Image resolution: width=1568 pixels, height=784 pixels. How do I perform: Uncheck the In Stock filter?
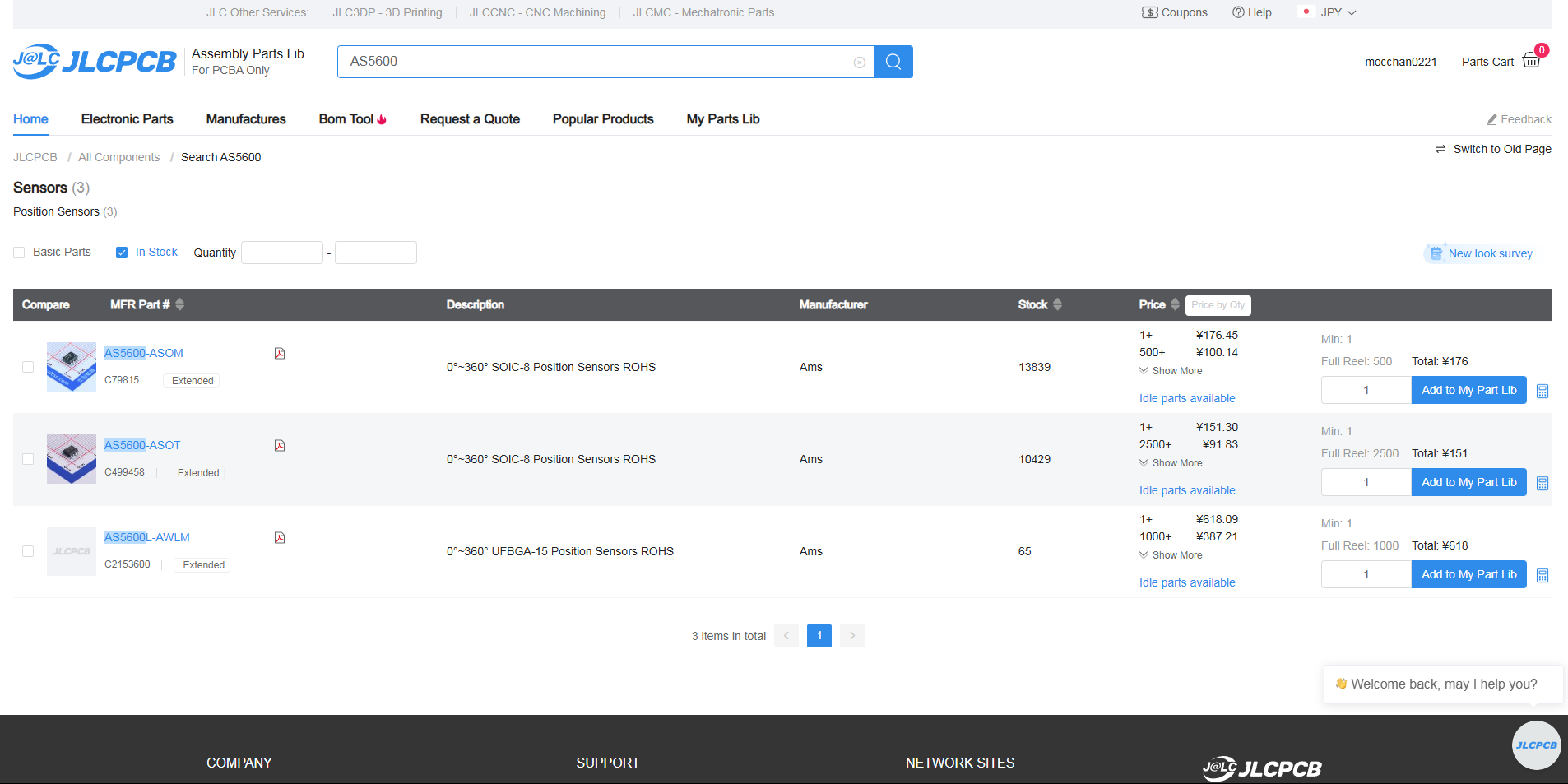click(x=122, y=253)
